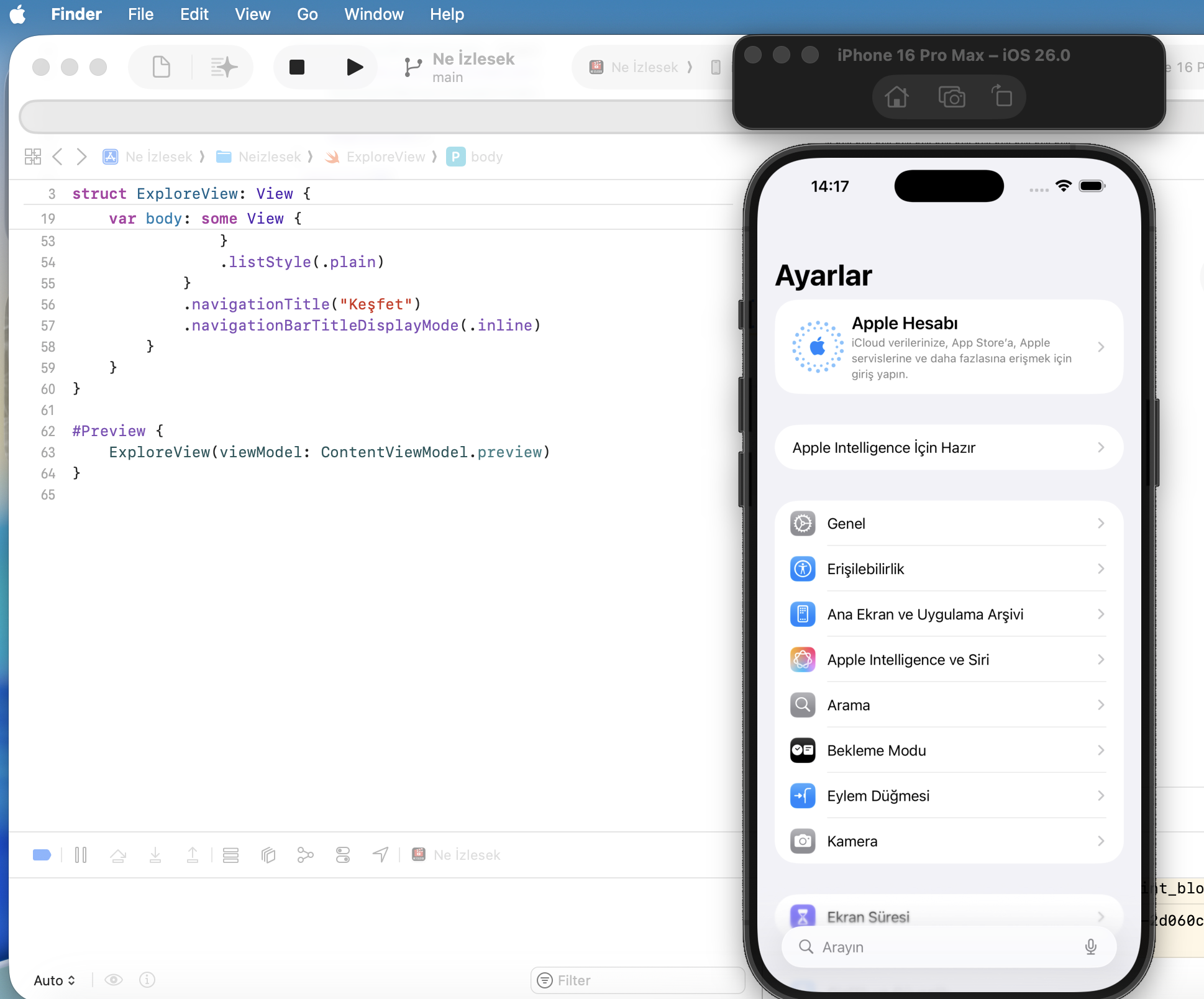
Task: Click the Simulator Home button
Action: (896, 97)
